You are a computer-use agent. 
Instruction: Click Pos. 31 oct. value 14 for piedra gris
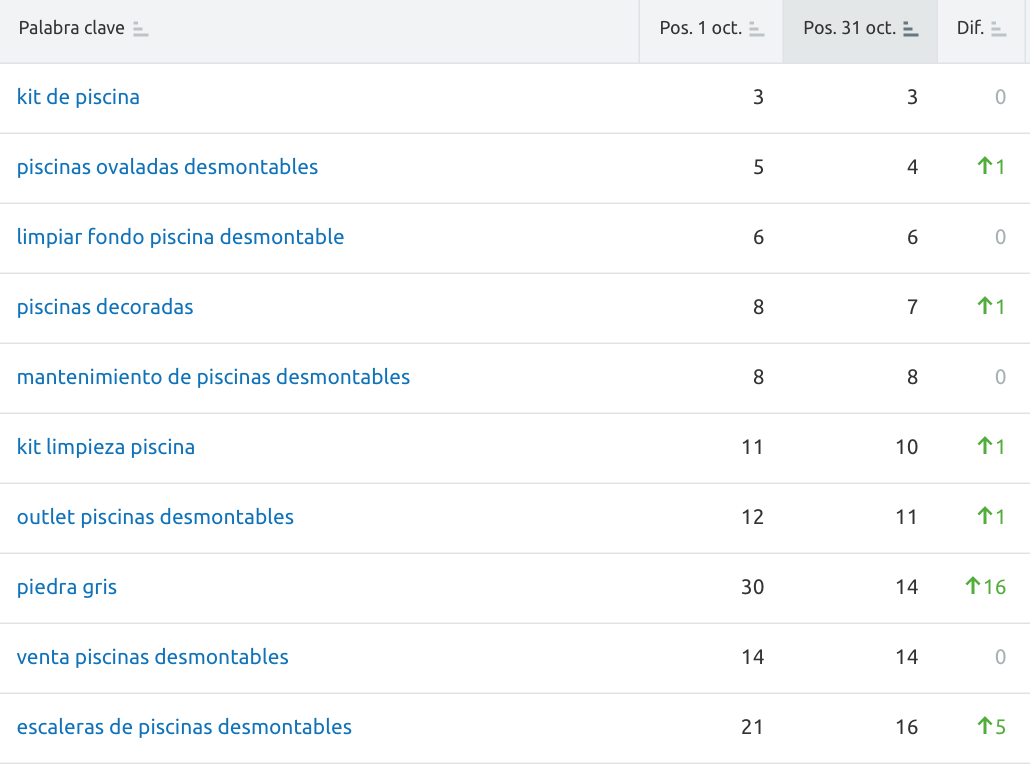[907, 587]
